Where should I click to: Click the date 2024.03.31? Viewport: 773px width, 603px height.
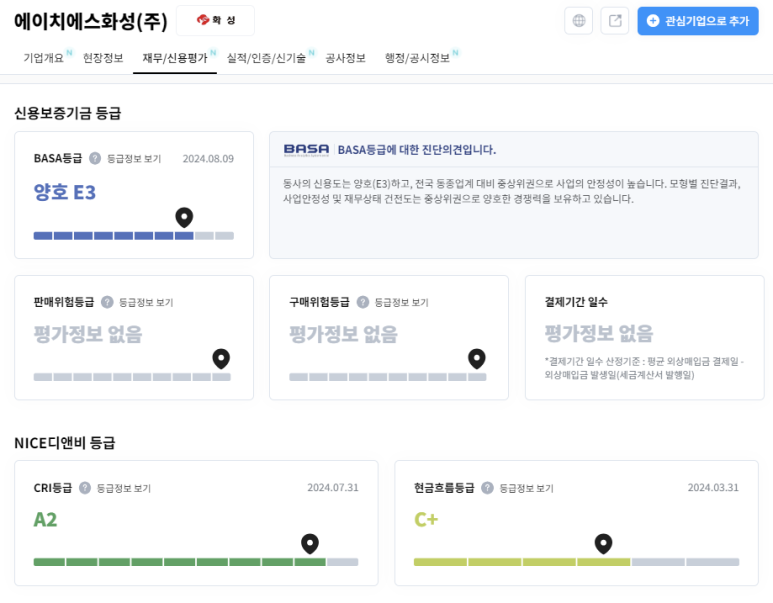click(713, 488)
